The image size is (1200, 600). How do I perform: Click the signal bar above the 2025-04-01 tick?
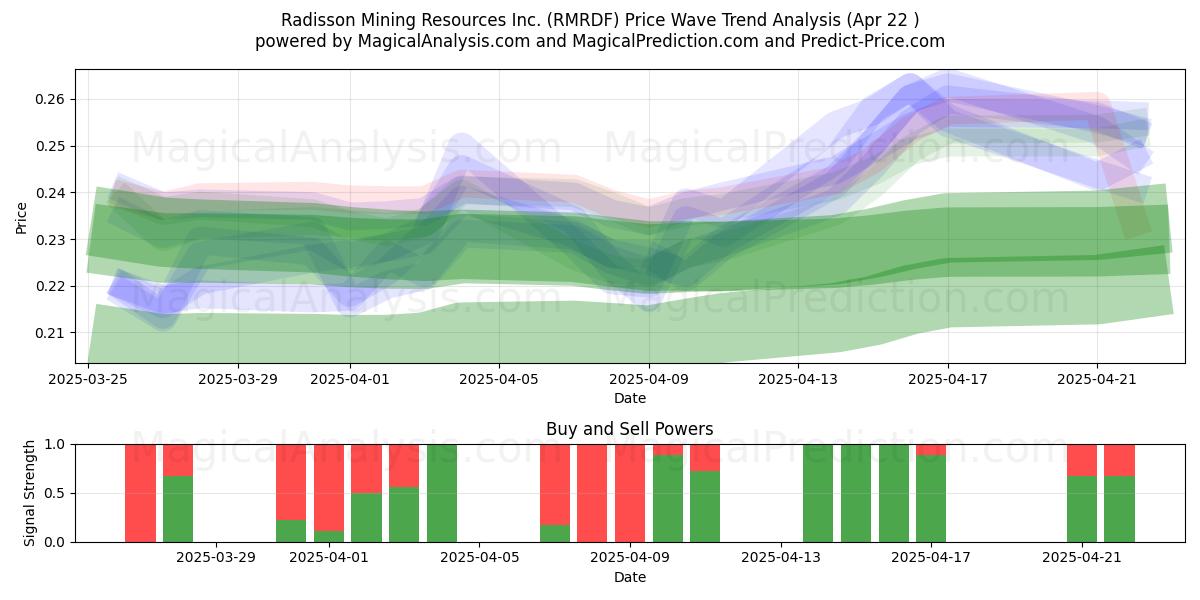click(329, 493)
